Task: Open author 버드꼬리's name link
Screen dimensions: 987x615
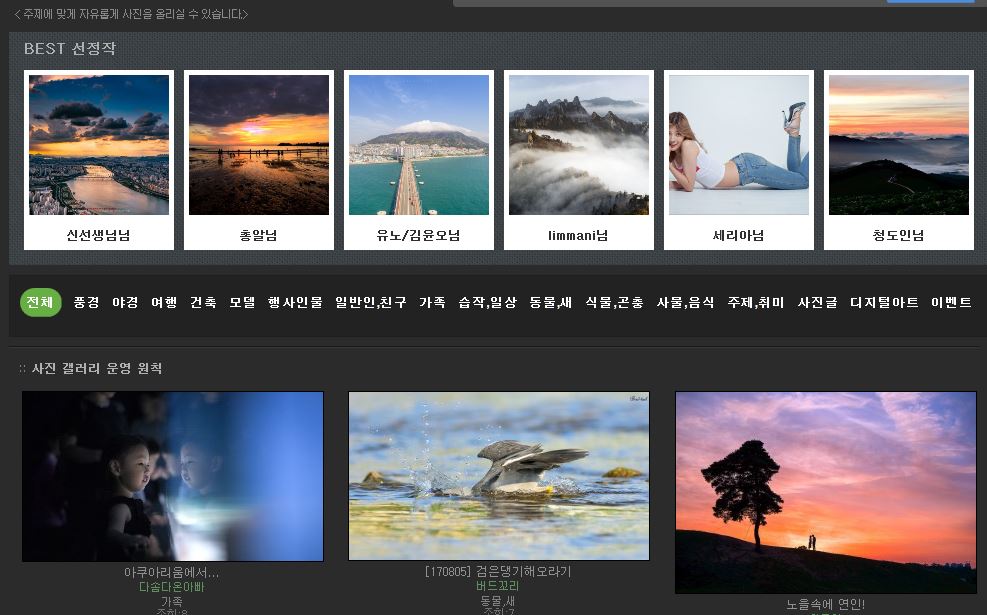Action: (x=498, y=586)
